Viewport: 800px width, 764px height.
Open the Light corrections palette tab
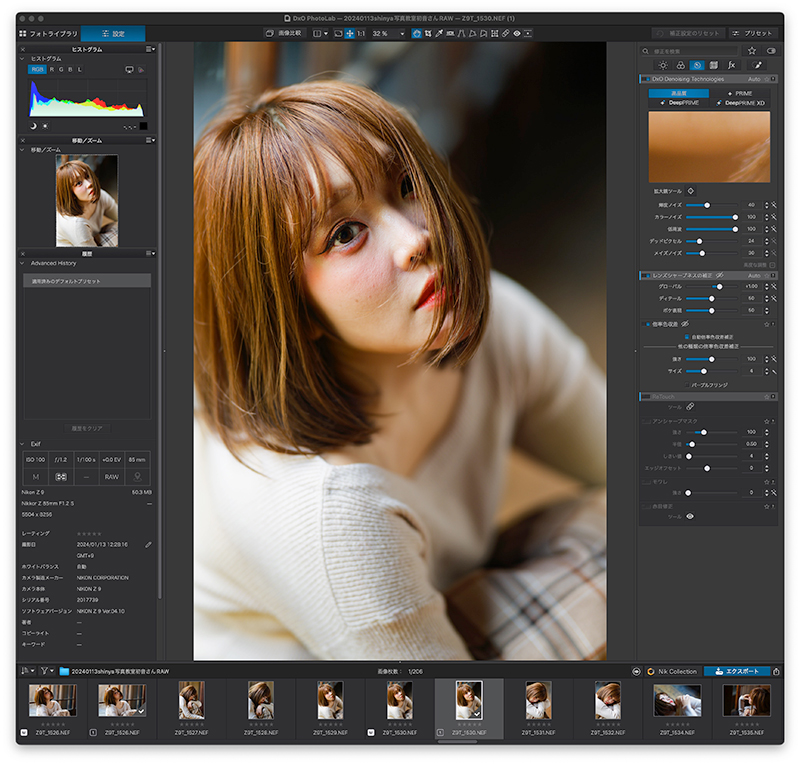[662, 64]
